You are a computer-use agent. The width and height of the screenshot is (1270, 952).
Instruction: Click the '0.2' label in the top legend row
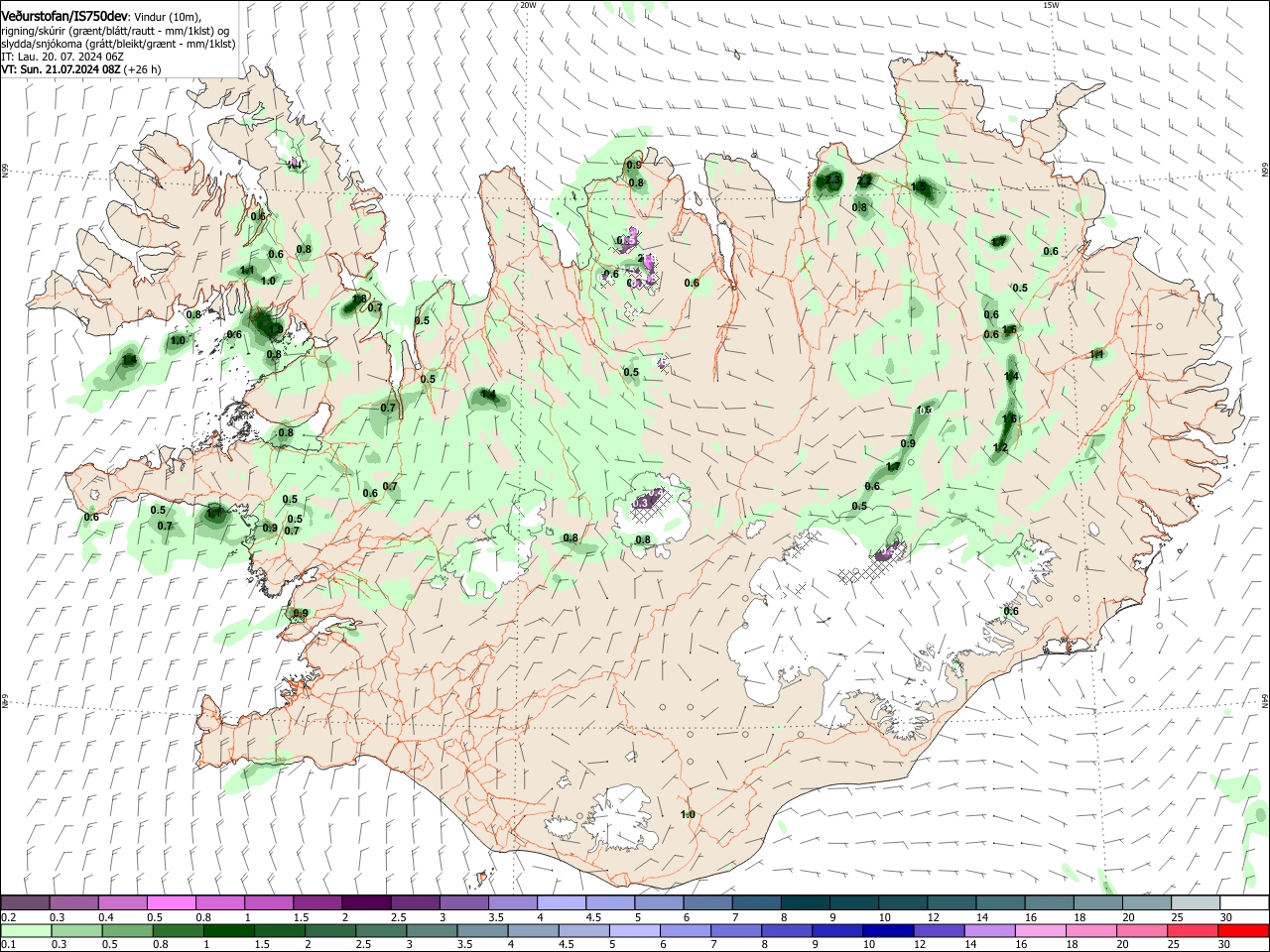9,917
